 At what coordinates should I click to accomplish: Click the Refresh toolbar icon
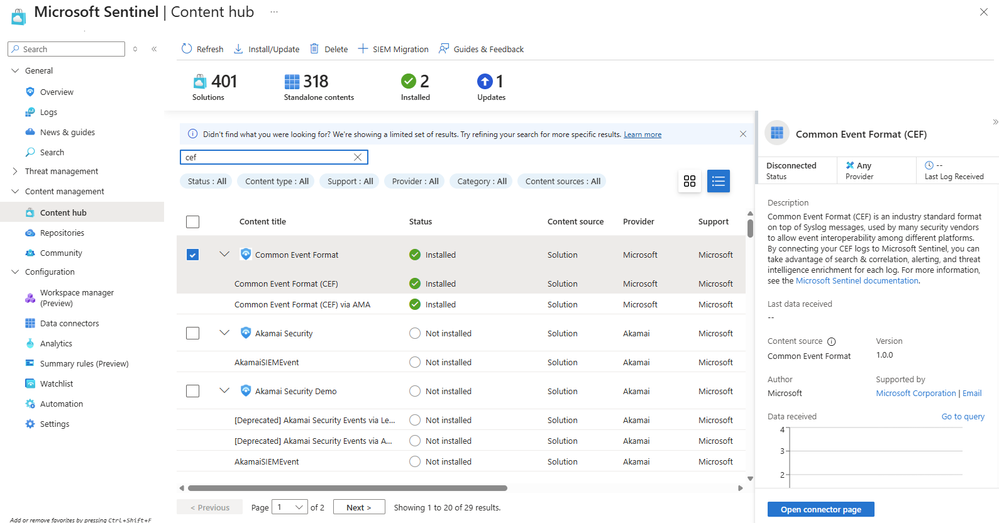(x=187, y=49)
